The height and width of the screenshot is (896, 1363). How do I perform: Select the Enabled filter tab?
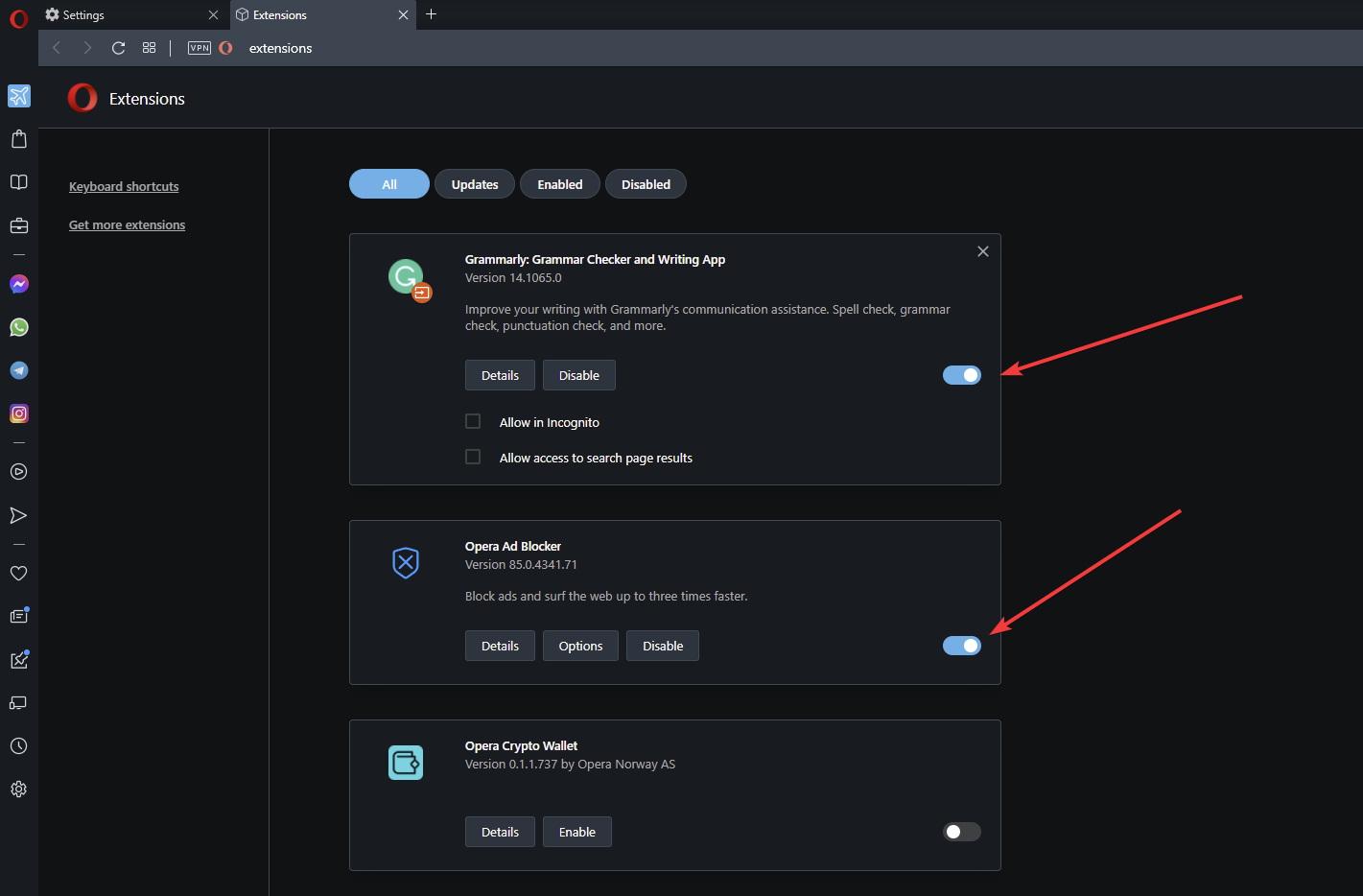[x=560, y=184]
